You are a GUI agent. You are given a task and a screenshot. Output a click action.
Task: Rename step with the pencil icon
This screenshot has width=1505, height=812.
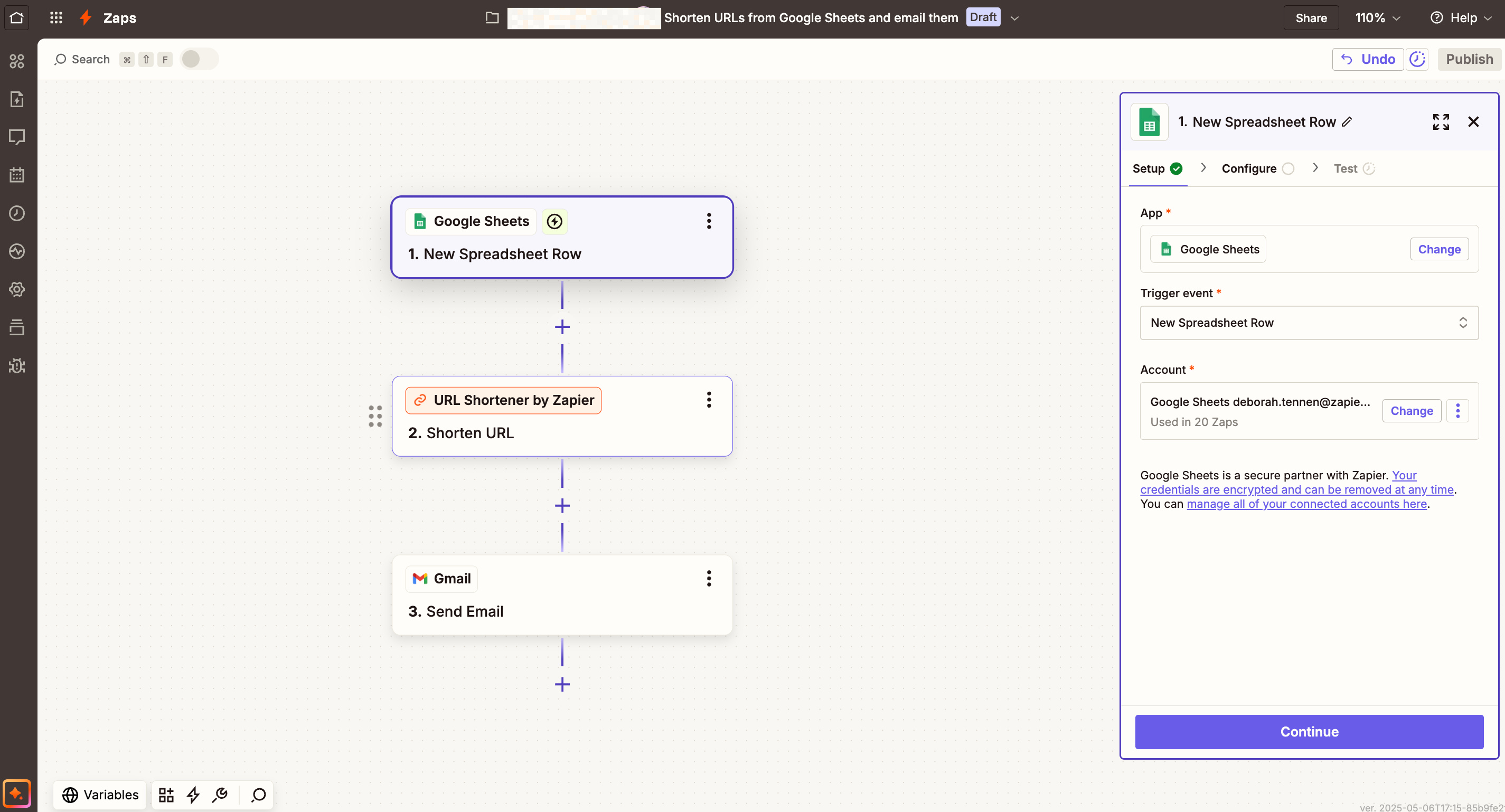pos(1347,121)
